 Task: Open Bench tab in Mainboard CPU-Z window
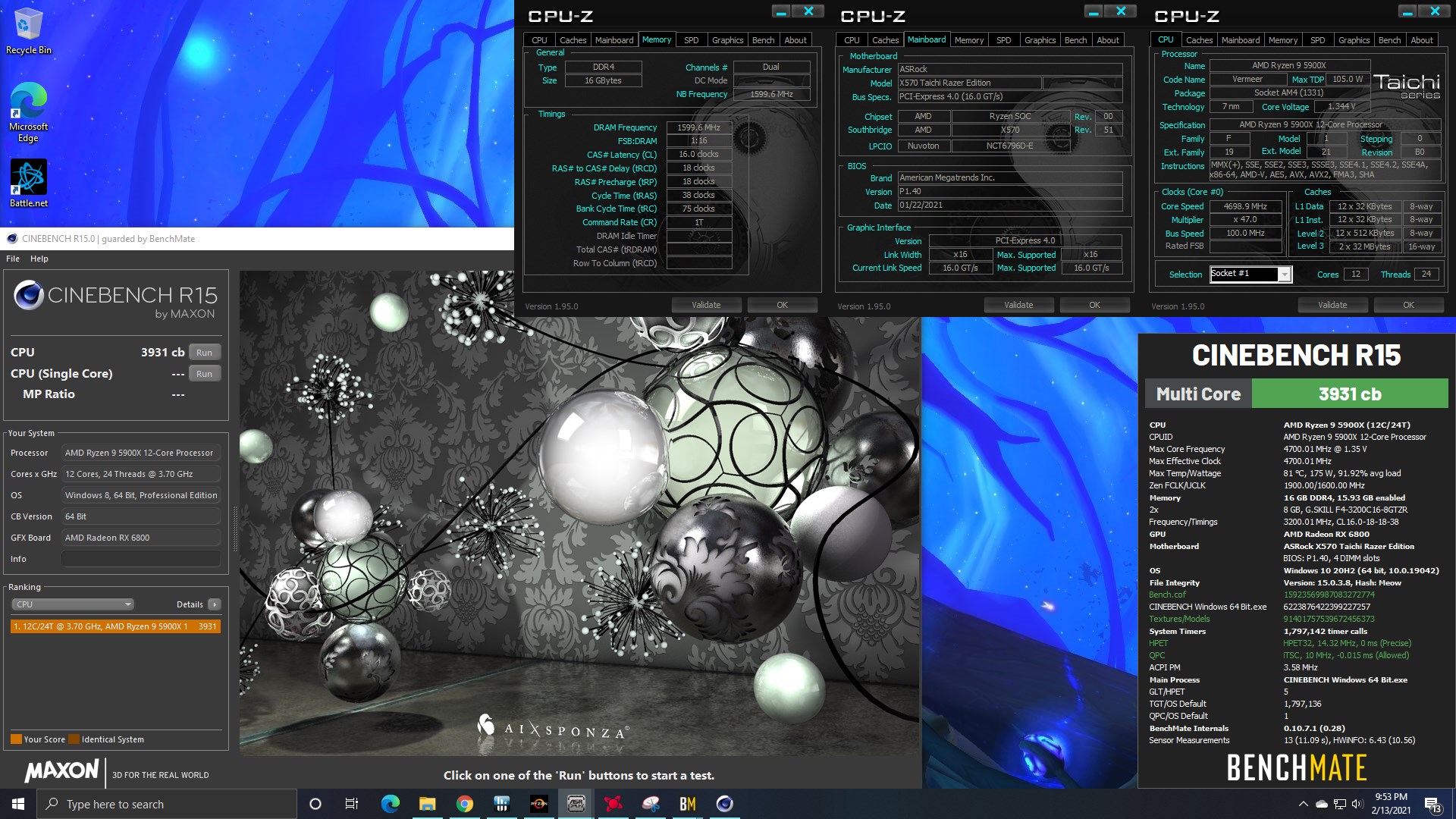pyautogui.click(x=1075, y=40)
